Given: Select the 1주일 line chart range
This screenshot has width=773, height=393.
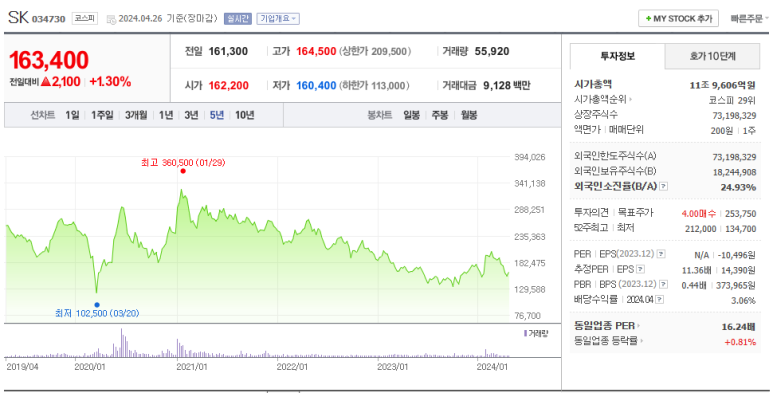Looking at the screenshot, I should [102, 115].
